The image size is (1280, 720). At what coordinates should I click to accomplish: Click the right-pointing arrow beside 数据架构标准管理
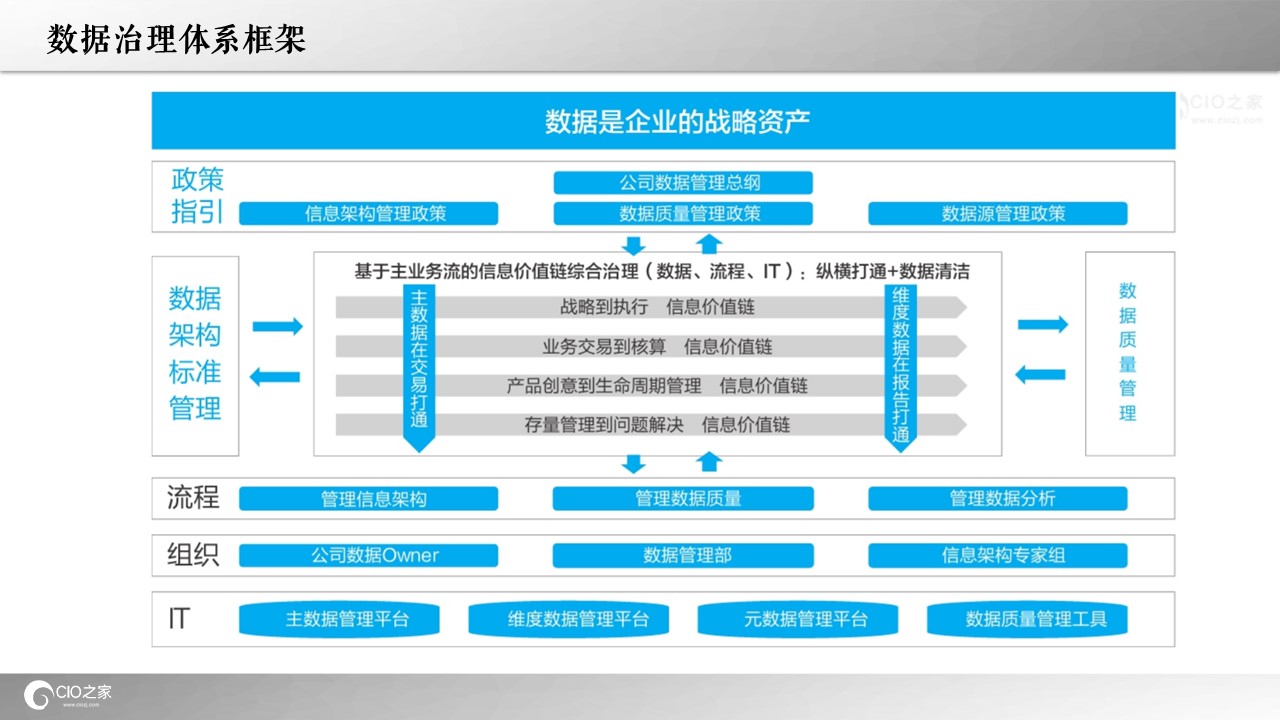277,327
